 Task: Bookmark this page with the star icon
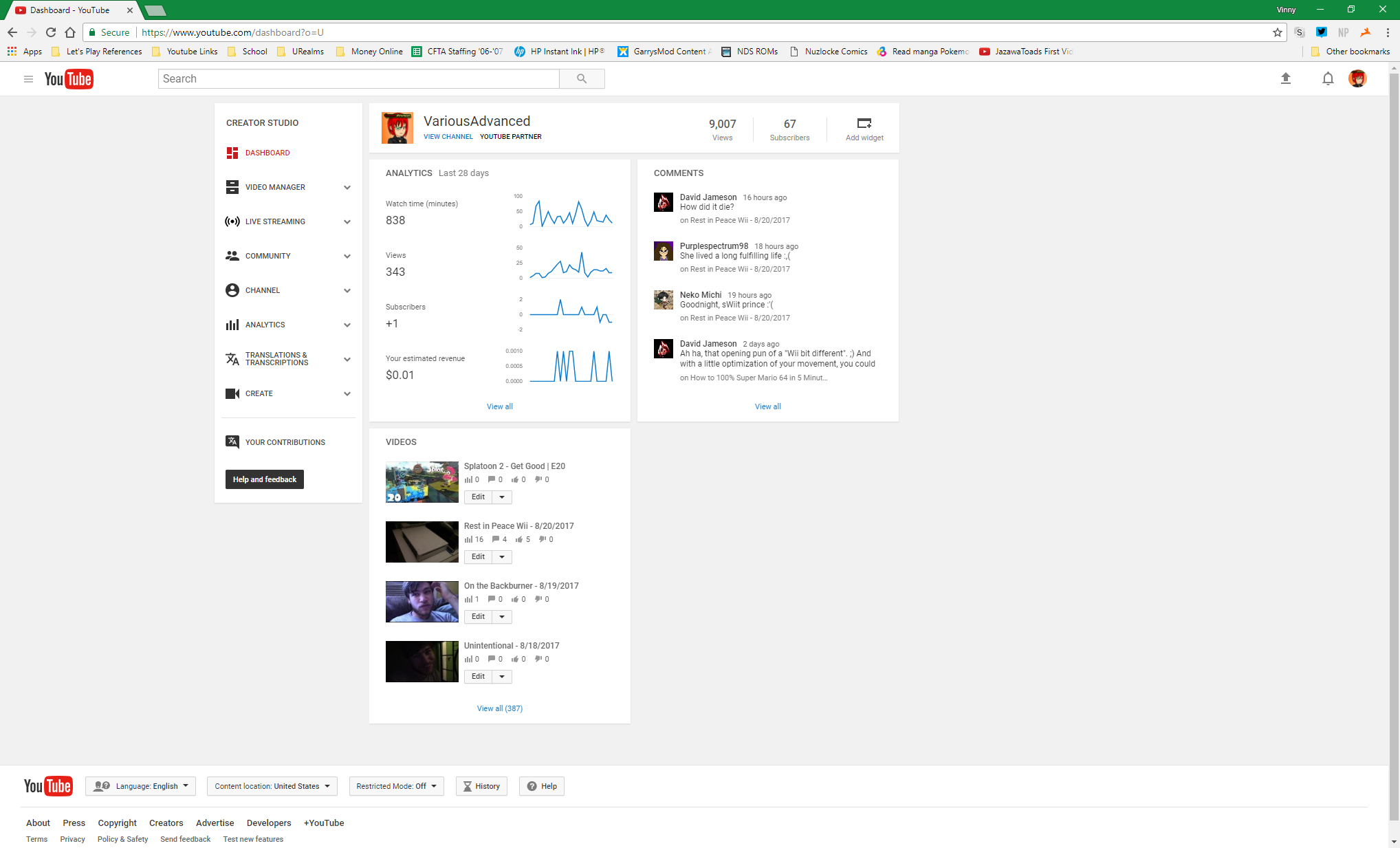point(1278,32)
